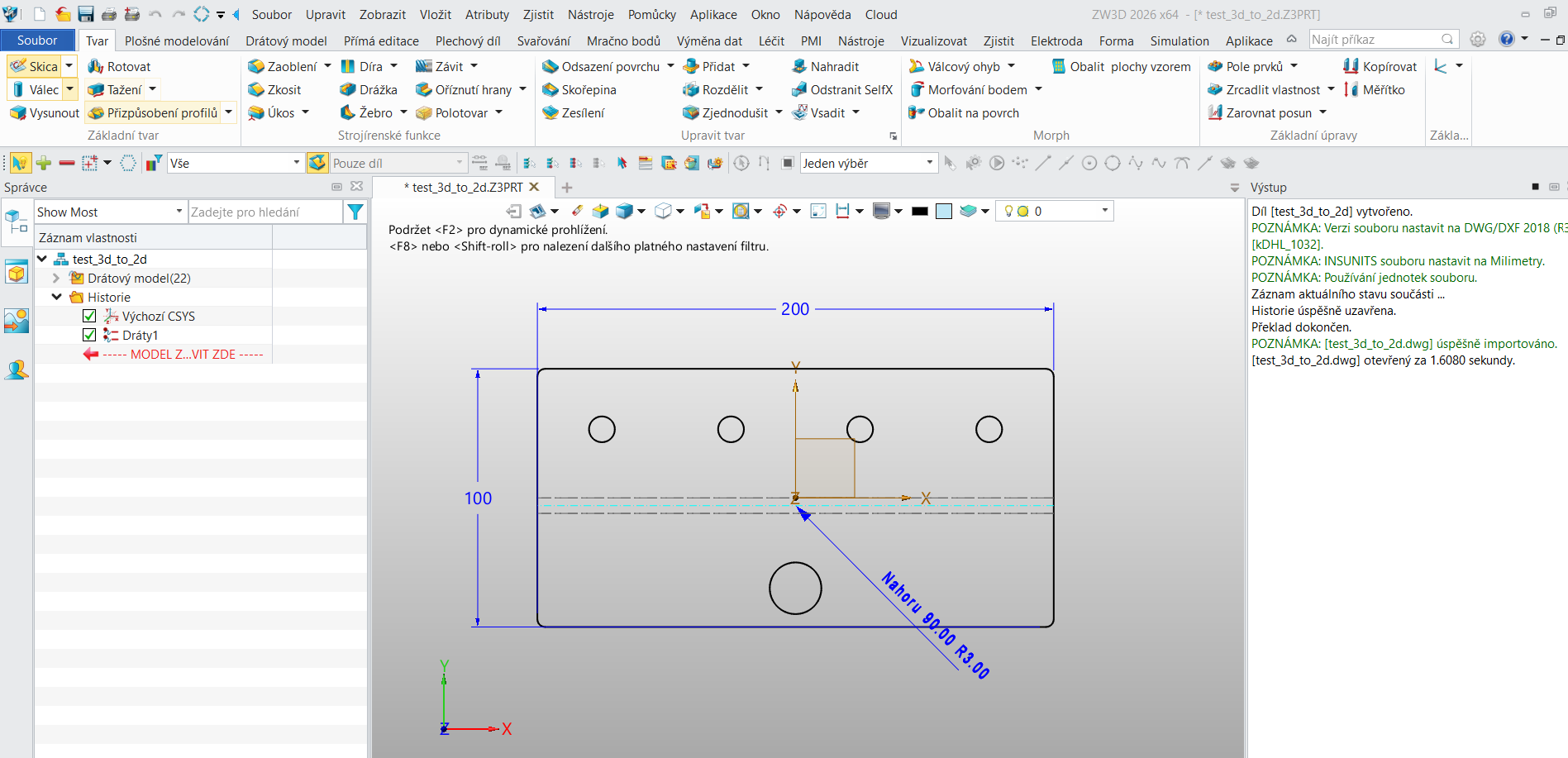This screenshot has width=1568, height=758.
Task: Open the Jeden výběr selection dropdown
Action: (x=869, y=163)
